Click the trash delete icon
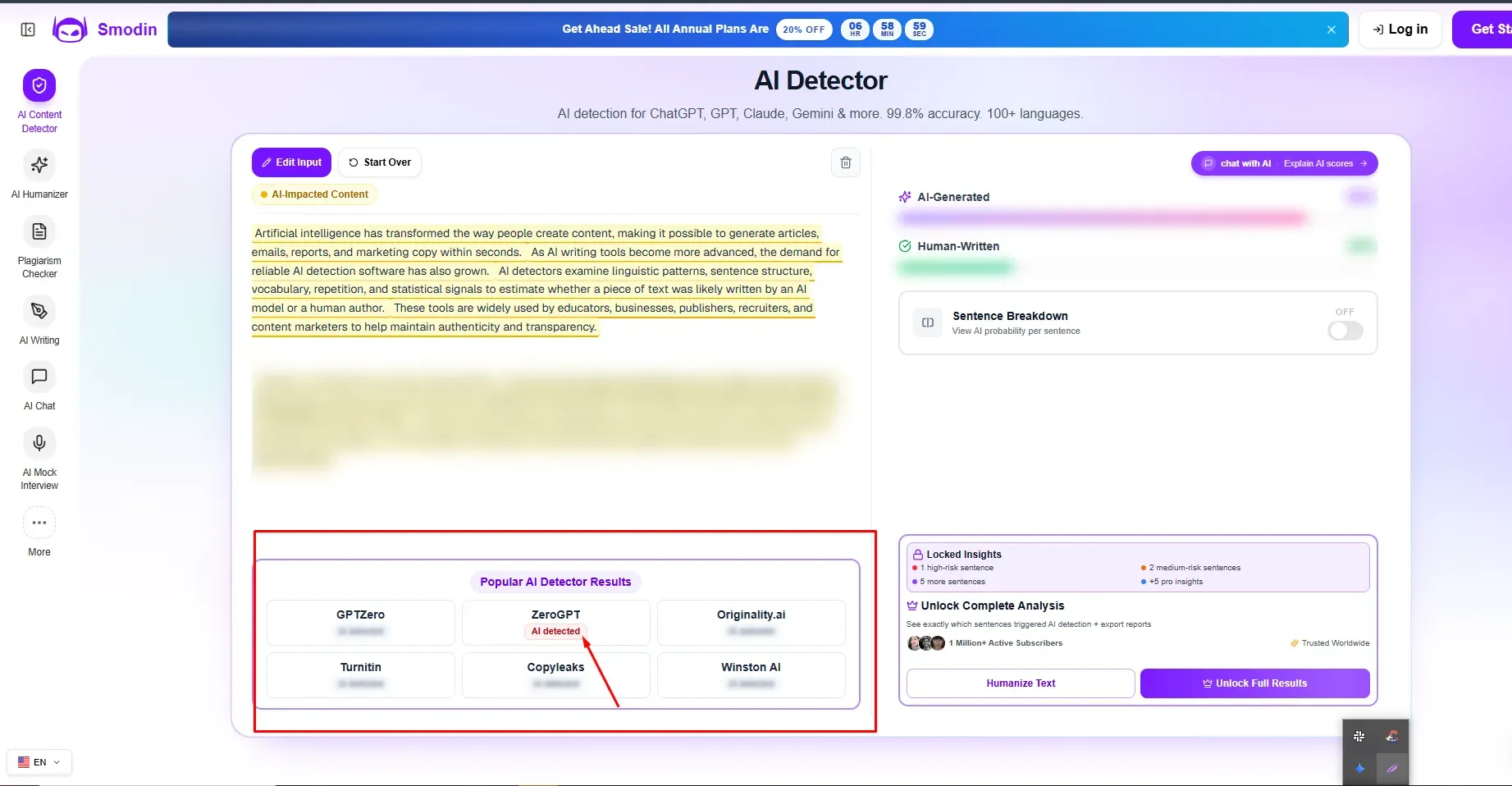 click(x=846, y=162)
